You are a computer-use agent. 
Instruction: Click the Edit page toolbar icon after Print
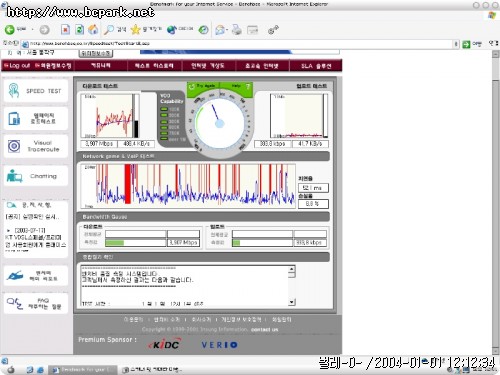click(253, 30)
